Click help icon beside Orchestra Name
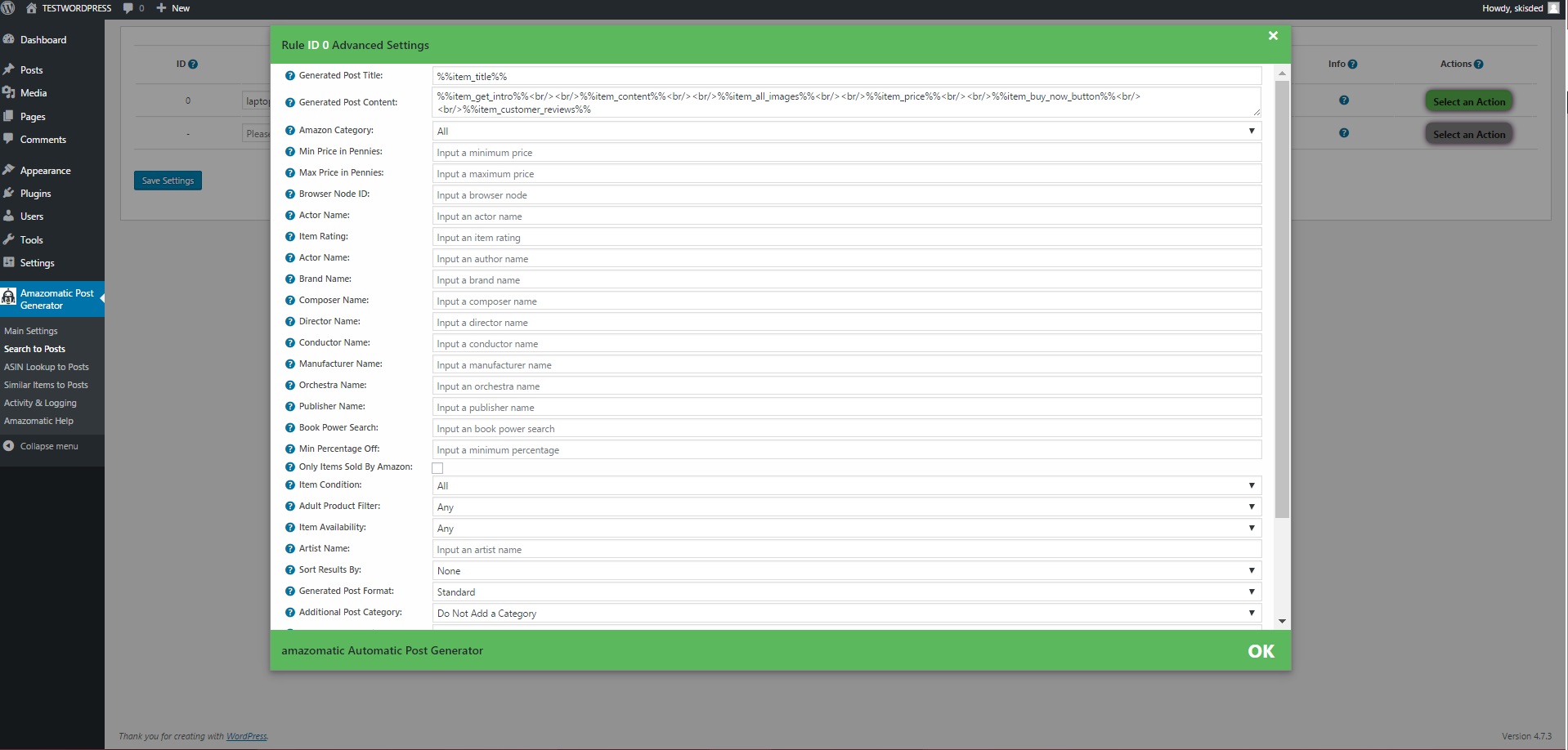 289,386
